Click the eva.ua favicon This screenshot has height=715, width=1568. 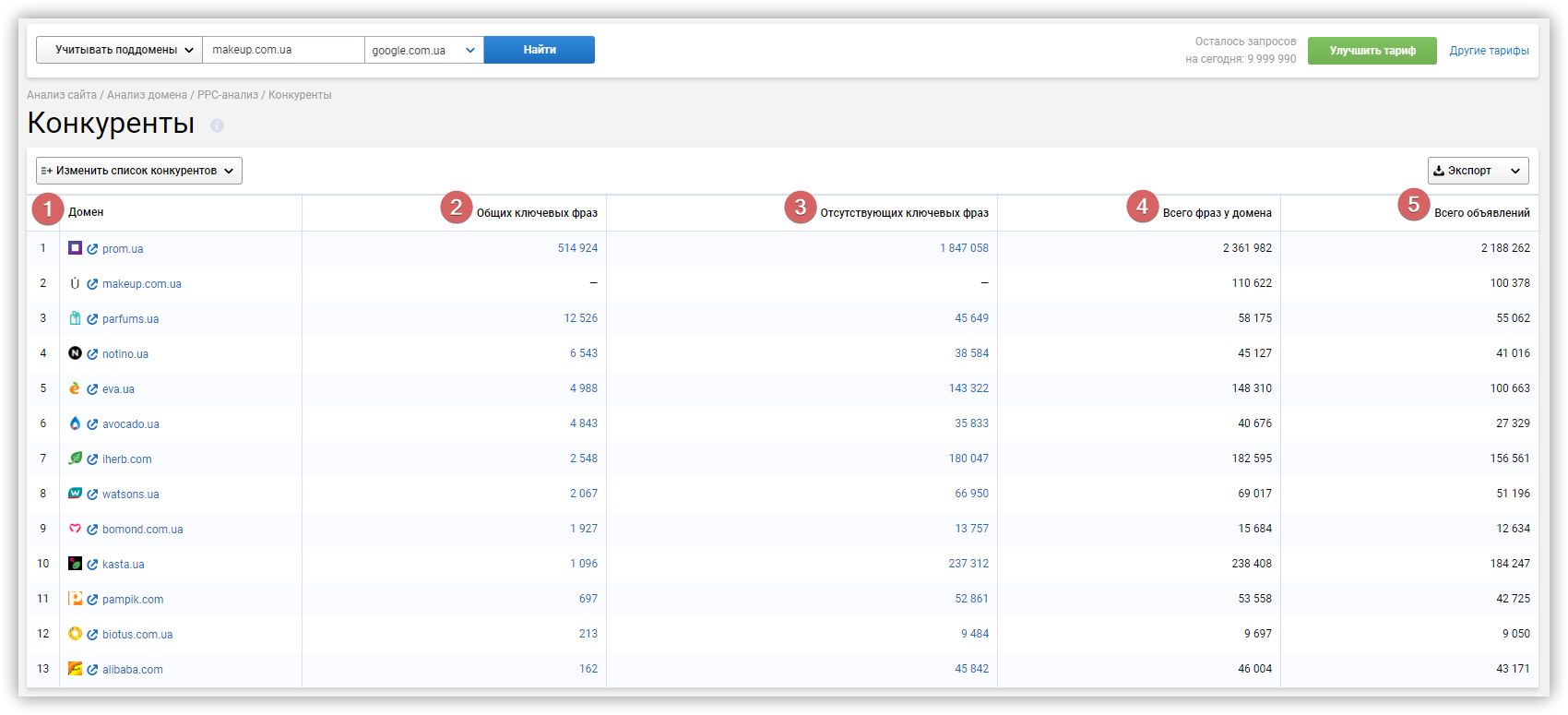75,388
